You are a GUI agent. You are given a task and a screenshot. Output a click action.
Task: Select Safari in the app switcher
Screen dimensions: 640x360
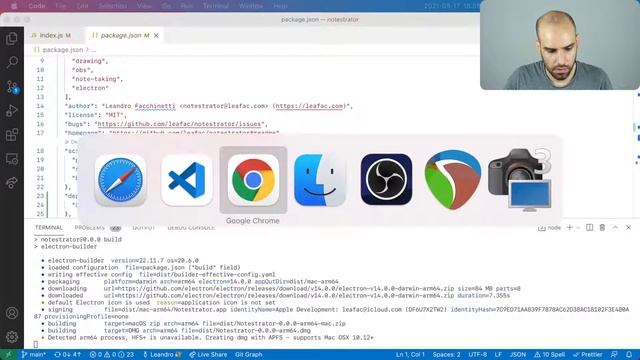pos(120,180)
